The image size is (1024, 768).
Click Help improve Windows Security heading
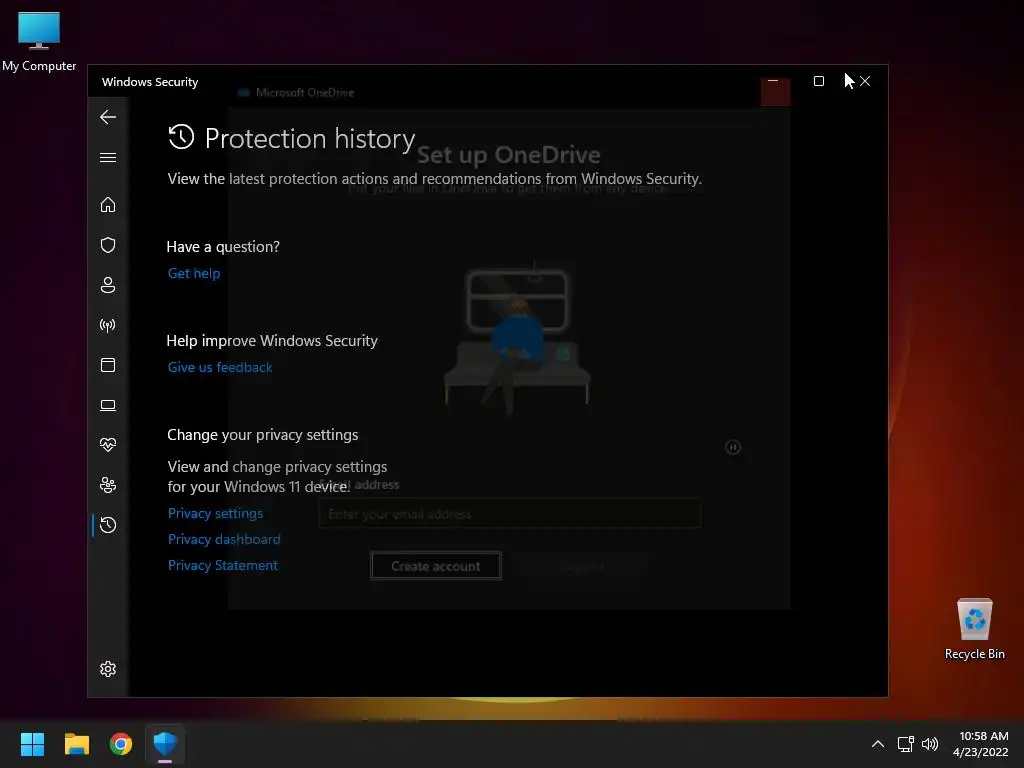click(272, 341)
